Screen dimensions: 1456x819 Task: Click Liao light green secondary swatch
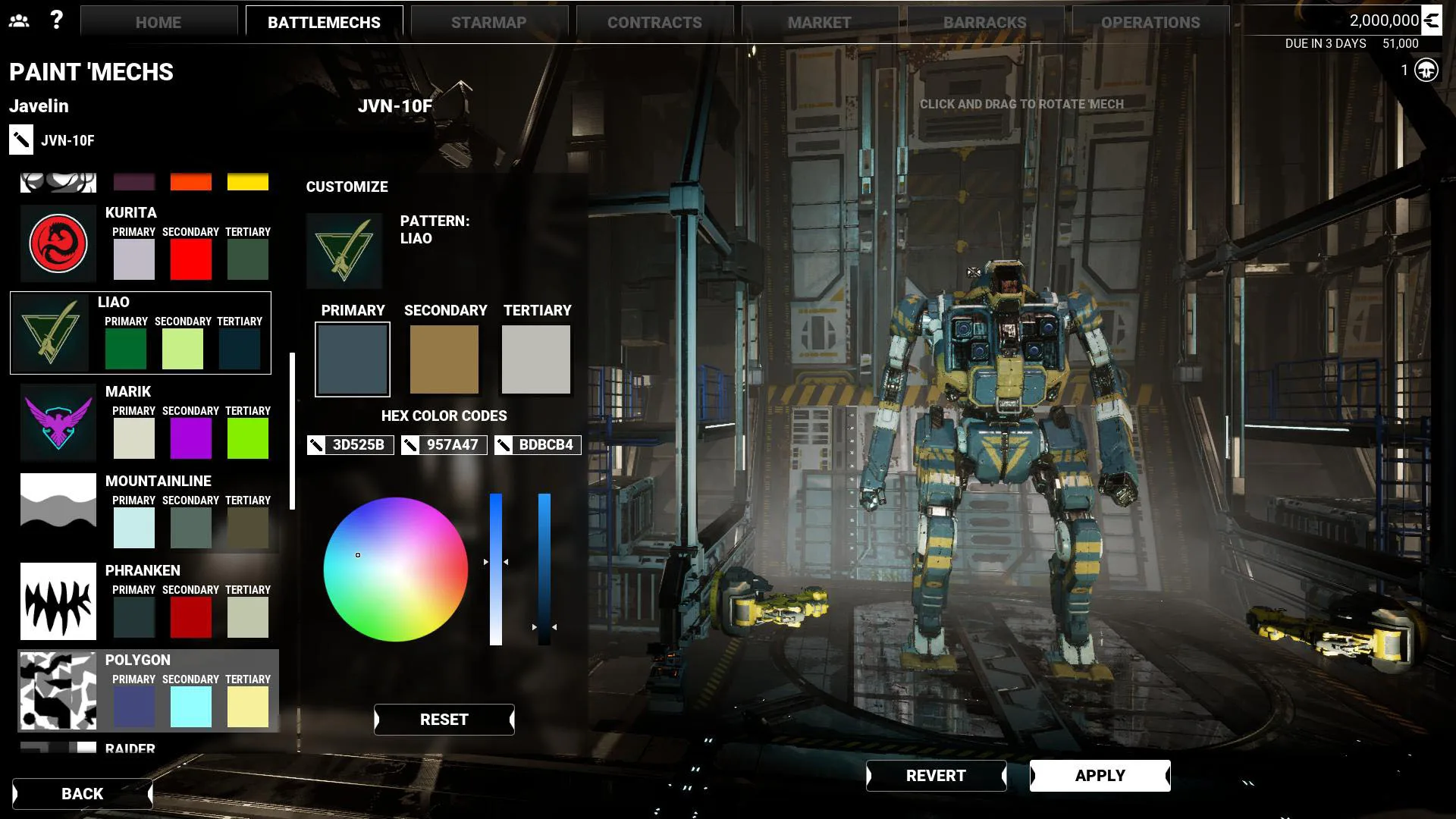(183, 349)
